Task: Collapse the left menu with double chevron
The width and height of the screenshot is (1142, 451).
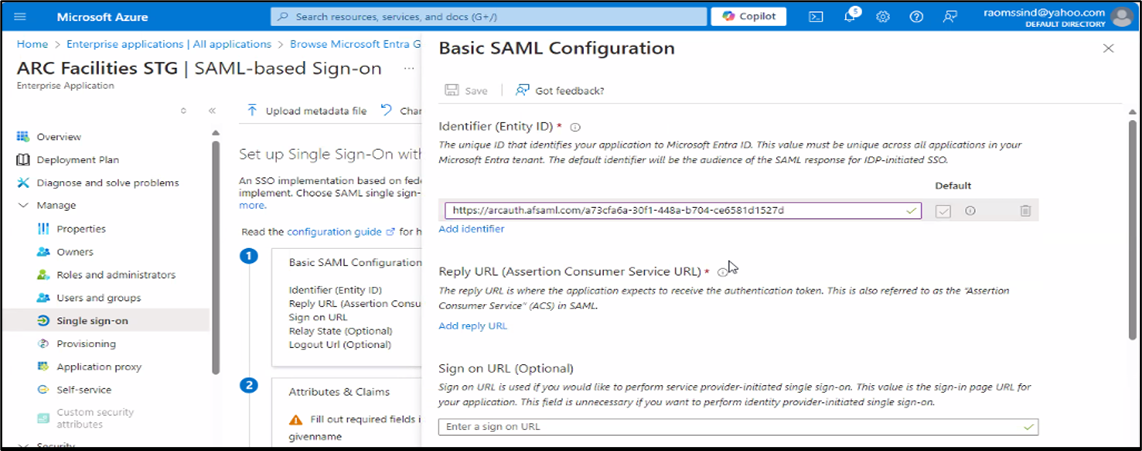Action: (212, 111)
